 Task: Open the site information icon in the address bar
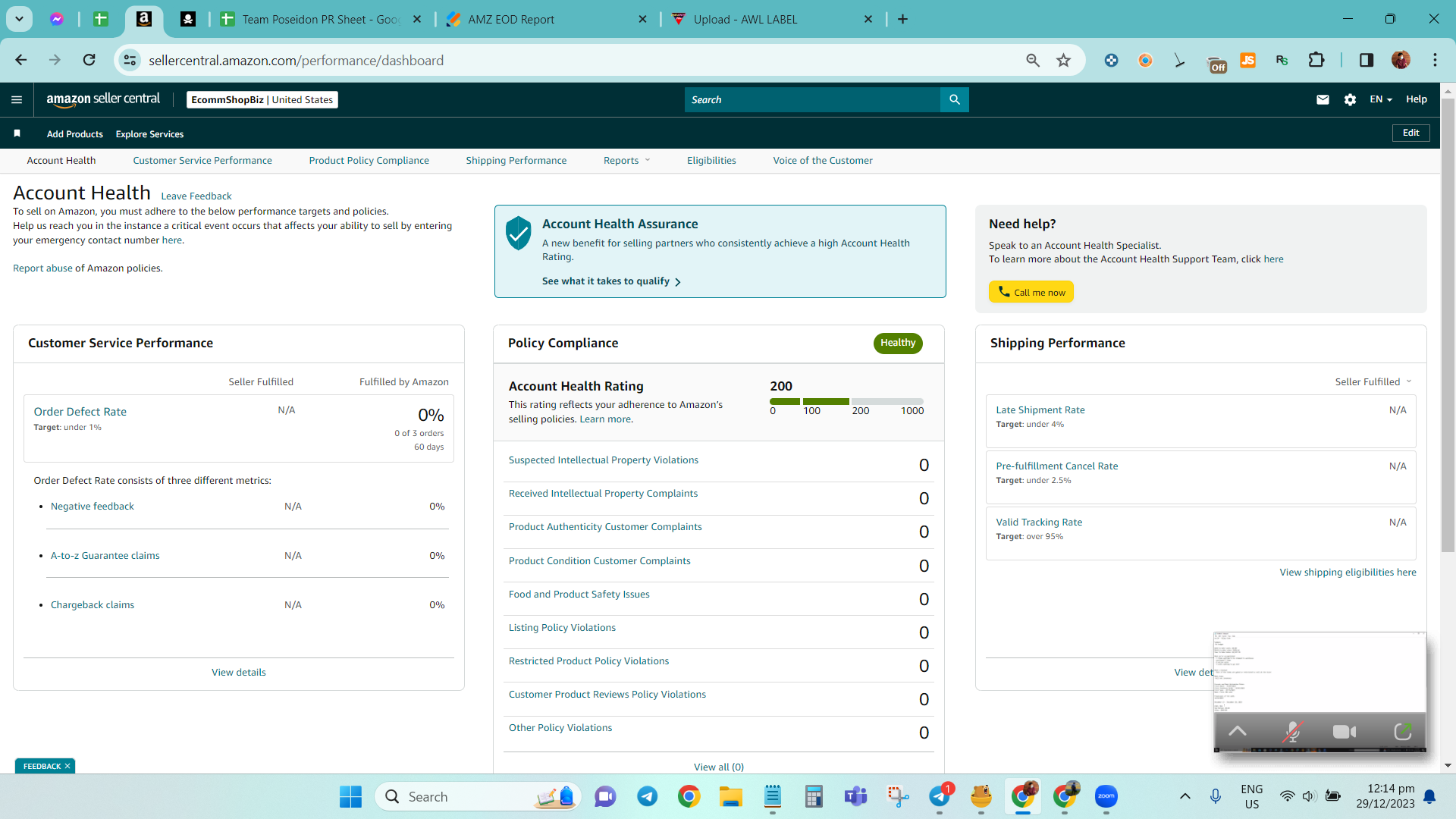130,60
